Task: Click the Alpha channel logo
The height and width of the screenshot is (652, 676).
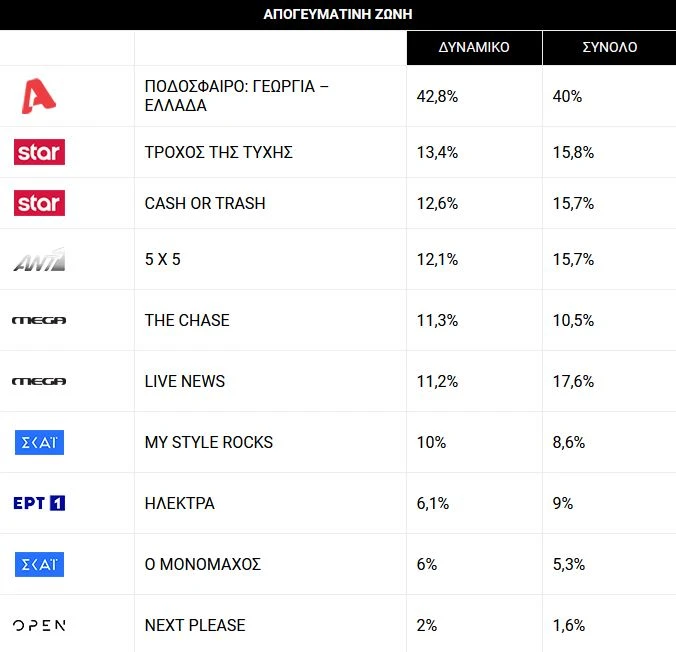Action: [x=39, y=96]
